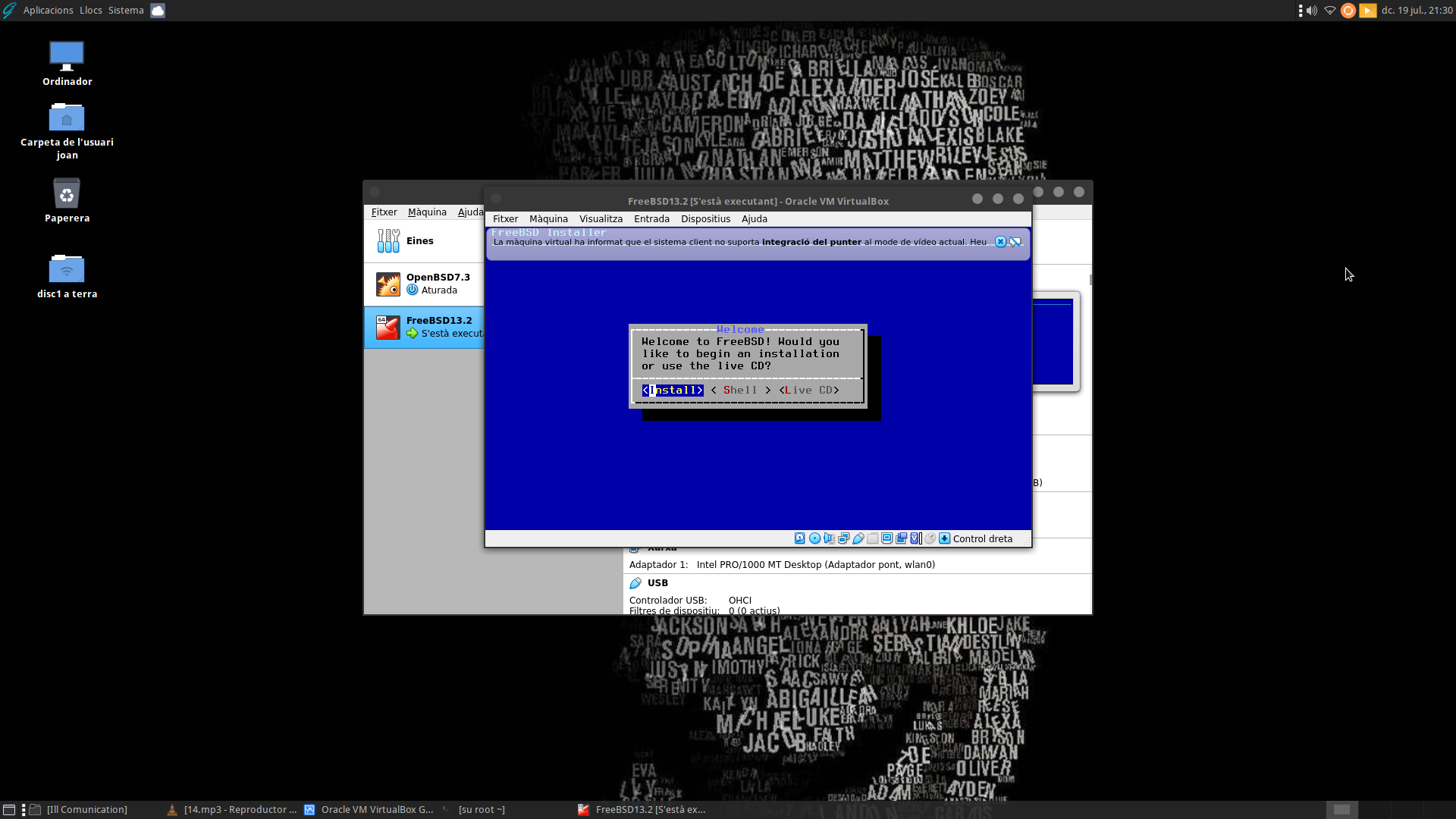Open the Dispositius menu
Image resolution: width=1456 pixels, height=819 pixels.
[705, 219]
